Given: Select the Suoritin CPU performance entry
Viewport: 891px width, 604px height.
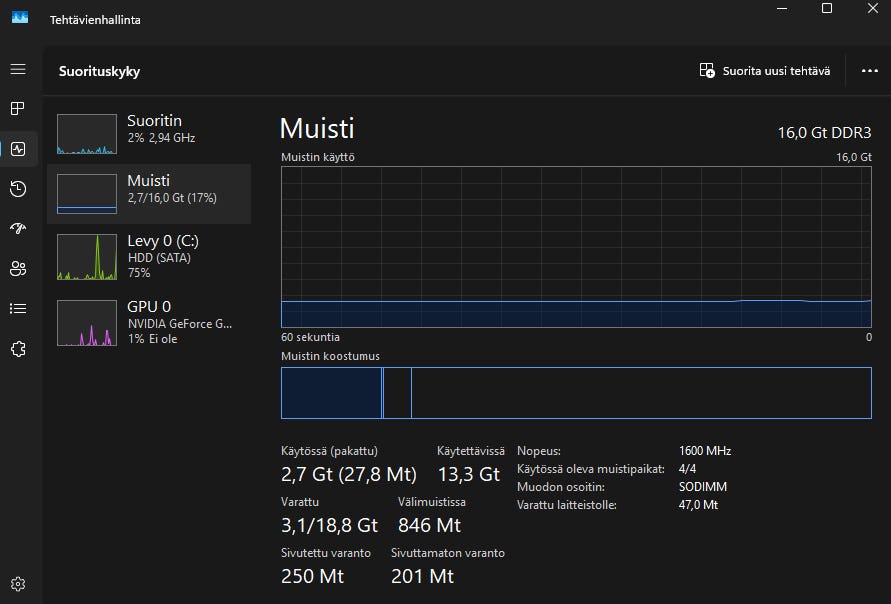Looking at the screenshot, I should click(x=149, y=134).
